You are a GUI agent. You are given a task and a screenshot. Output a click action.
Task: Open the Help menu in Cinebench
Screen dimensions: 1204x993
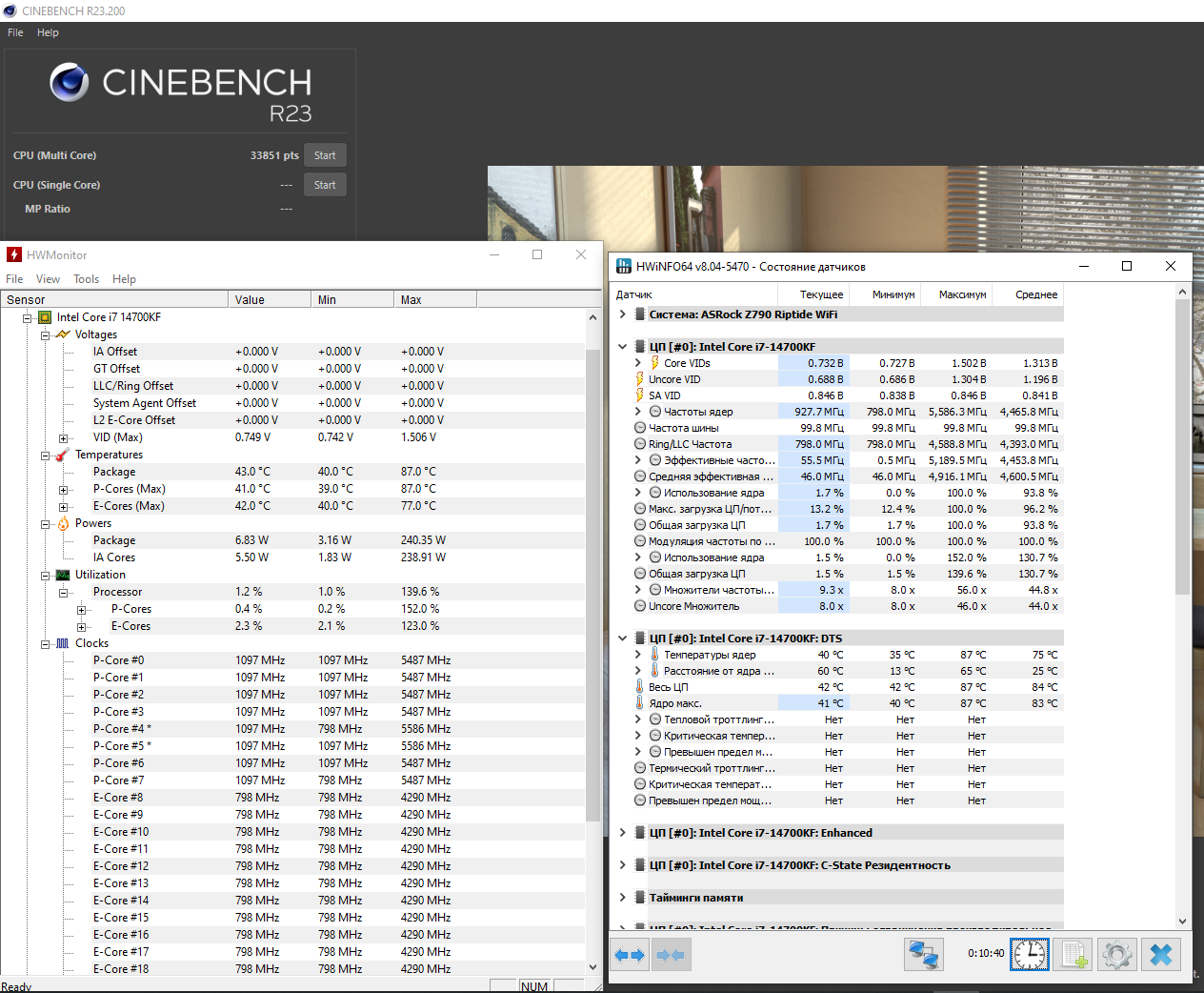(x=48, y=32)
